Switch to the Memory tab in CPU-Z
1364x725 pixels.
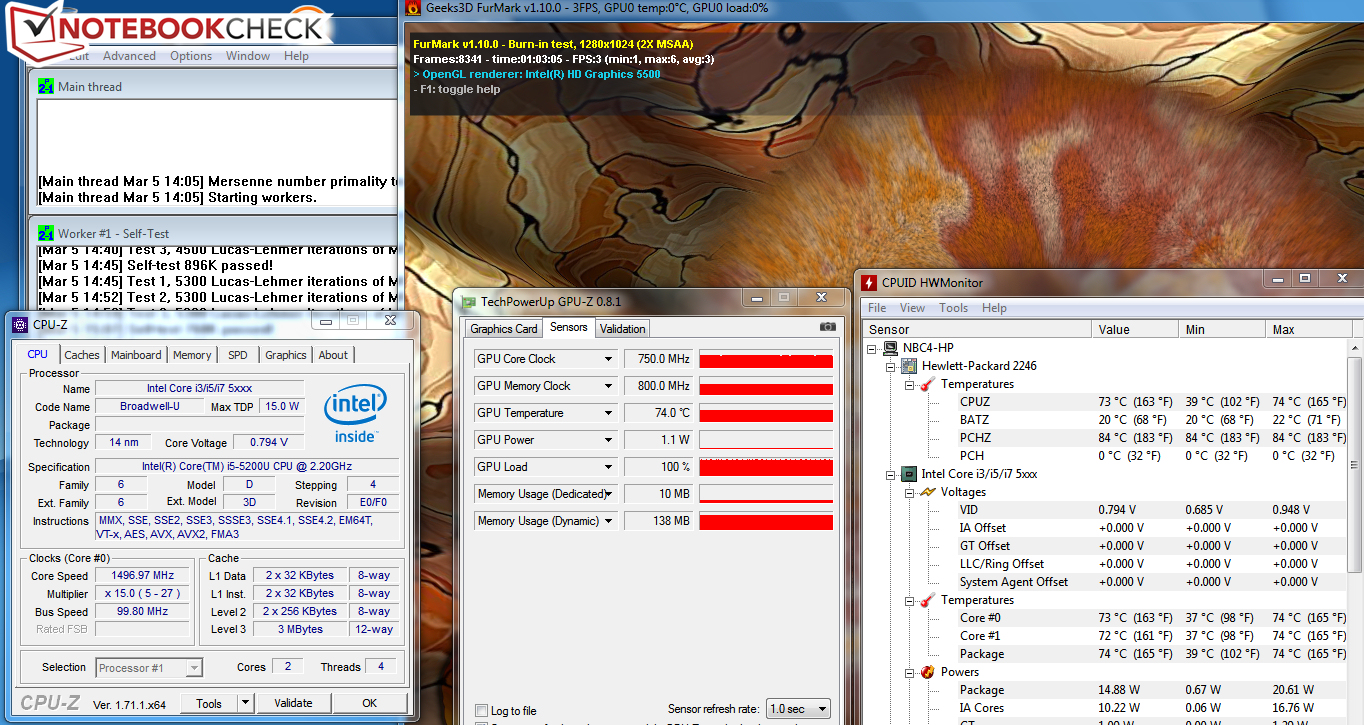point(192,355)
